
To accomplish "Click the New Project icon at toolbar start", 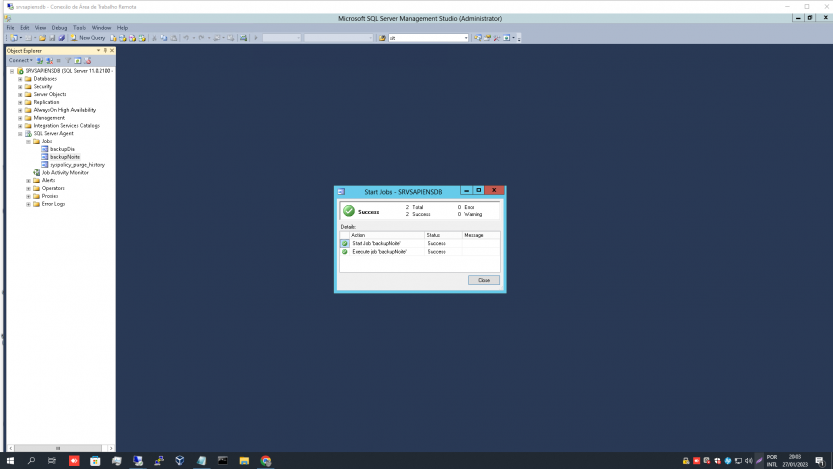I will [x=13, y=38].
